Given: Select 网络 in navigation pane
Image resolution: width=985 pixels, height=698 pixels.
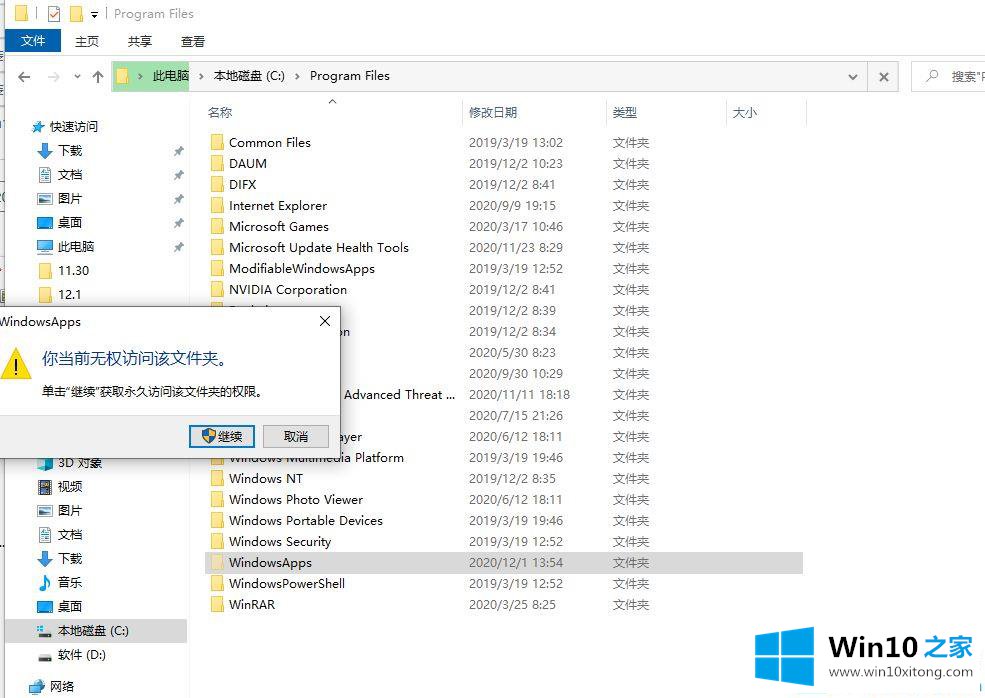Looking at the screenshot, I should point(62,686).
